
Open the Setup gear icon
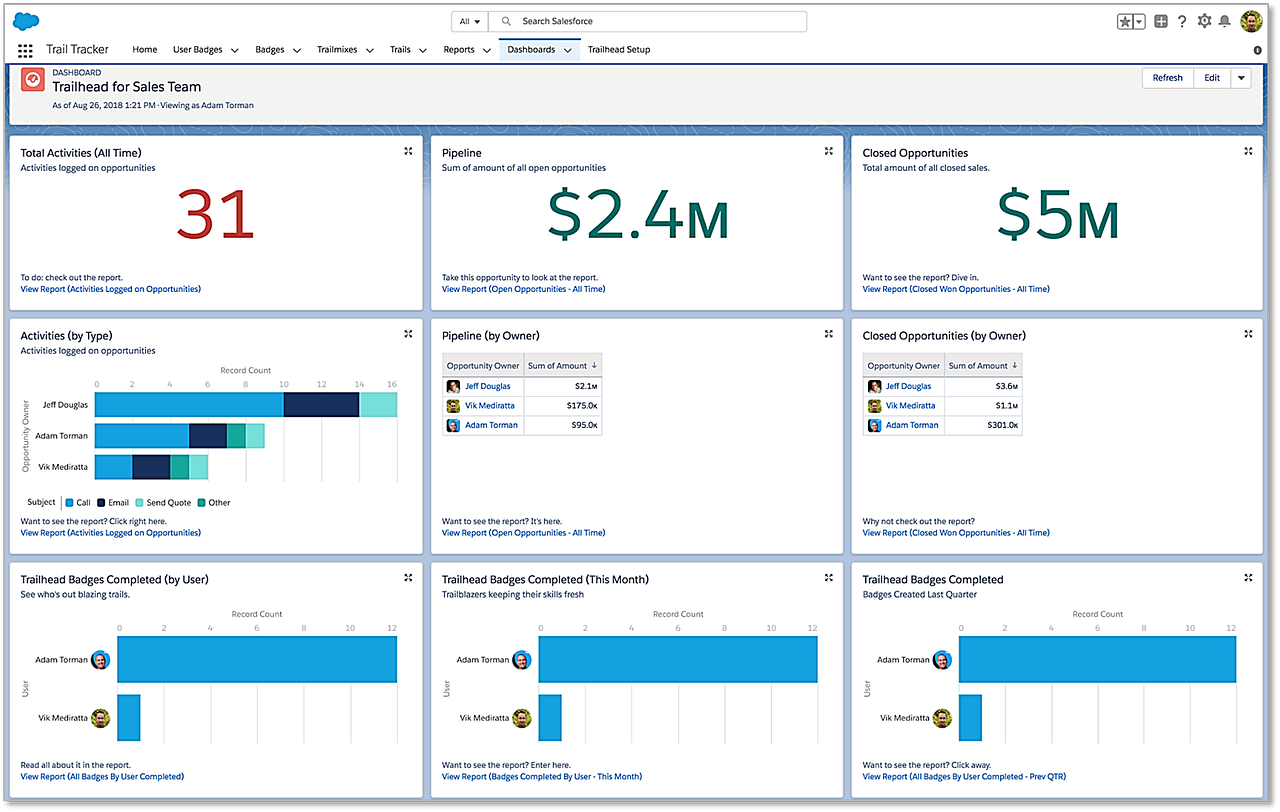tap(1205, 21)
